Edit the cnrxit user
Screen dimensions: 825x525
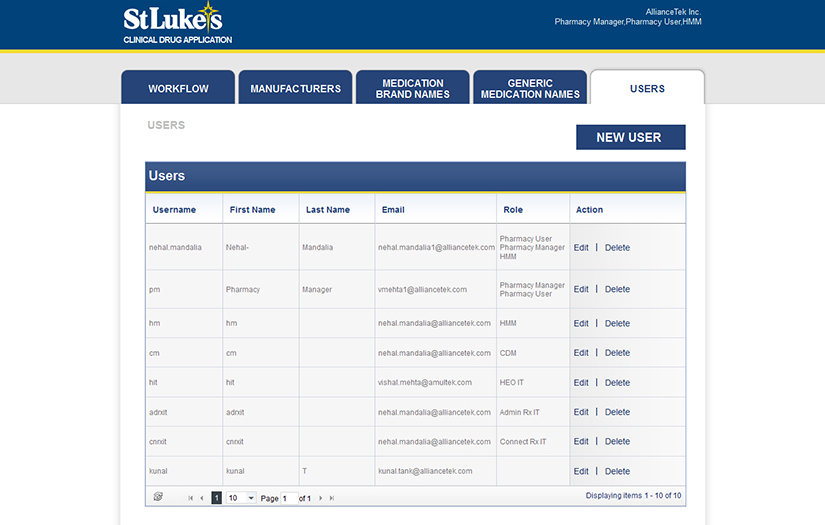point(581,442)
